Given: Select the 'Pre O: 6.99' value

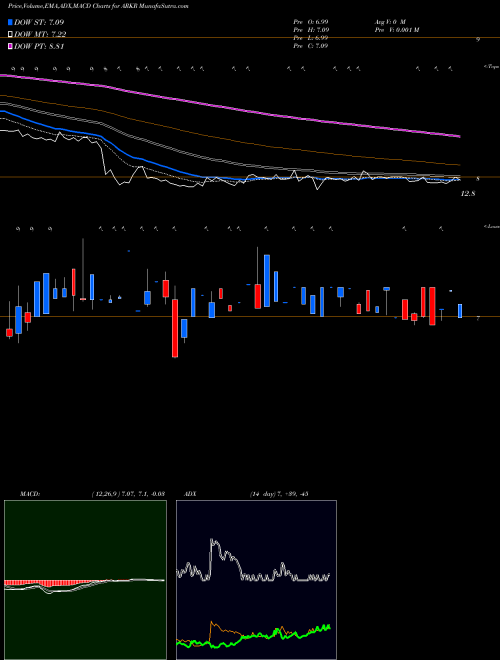Looking at the screenshot, I should click(311, 21).
